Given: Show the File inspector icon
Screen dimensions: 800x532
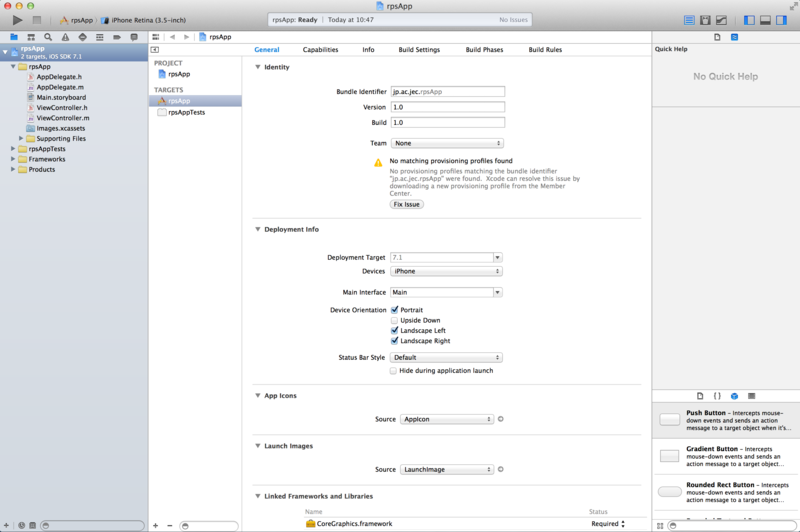Looking at the screenshot, I should pos(717,37).
